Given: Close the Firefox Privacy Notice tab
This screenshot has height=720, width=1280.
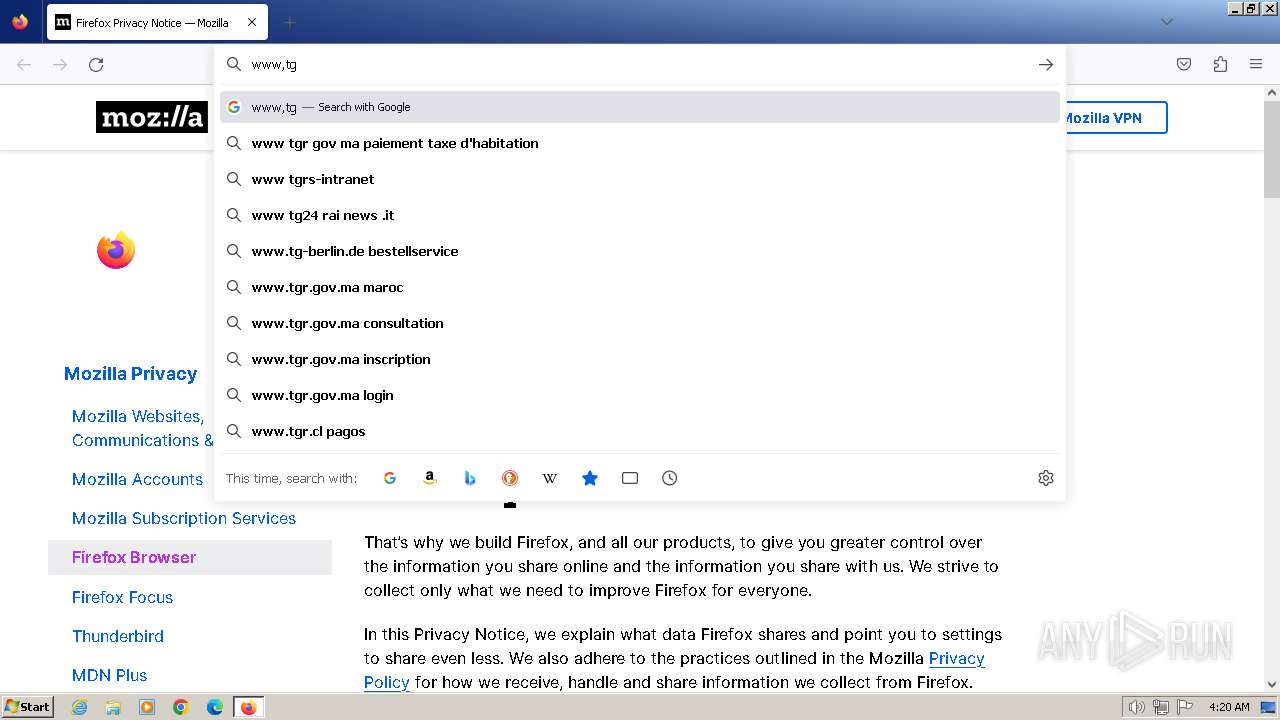Looking at the screenshot, I should (251, 22).
